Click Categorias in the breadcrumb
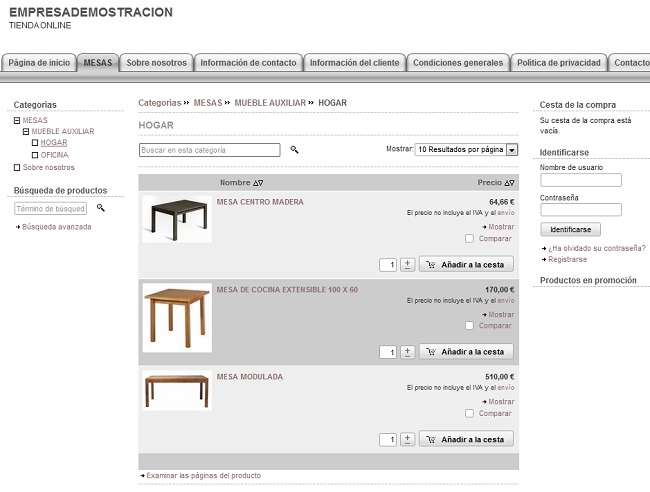Viewport: 650px width, 492px height. pos(160,103)
